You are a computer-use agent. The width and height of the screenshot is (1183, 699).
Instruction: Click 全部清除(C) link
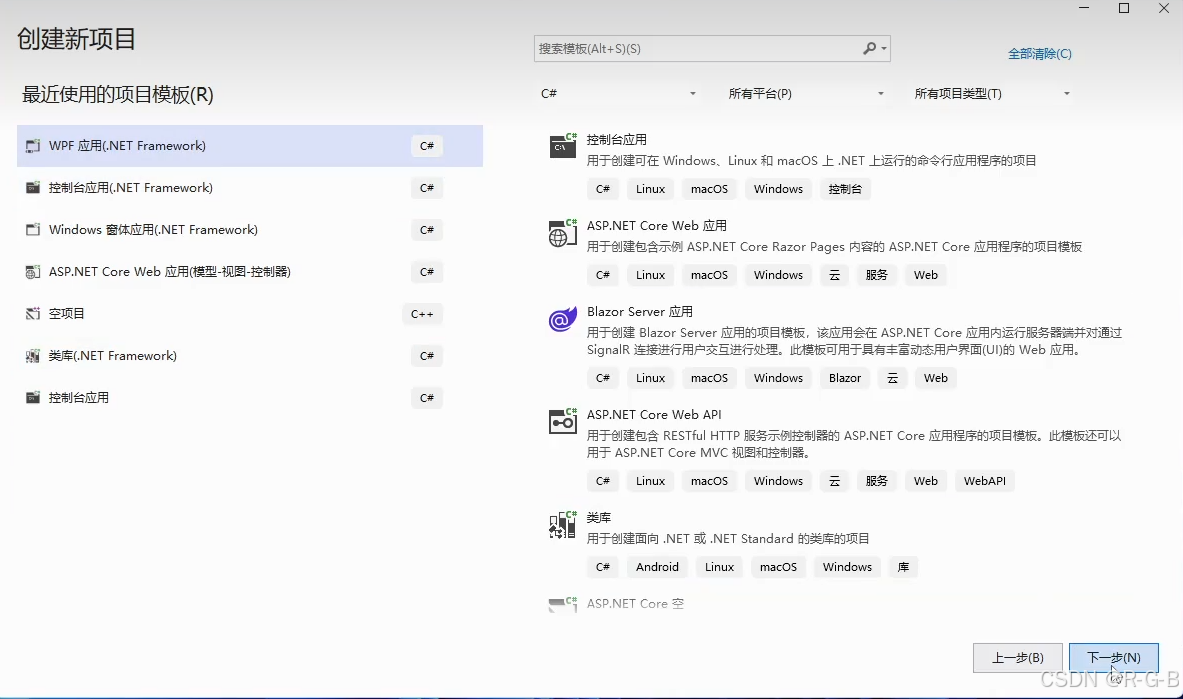point(1040,54)
